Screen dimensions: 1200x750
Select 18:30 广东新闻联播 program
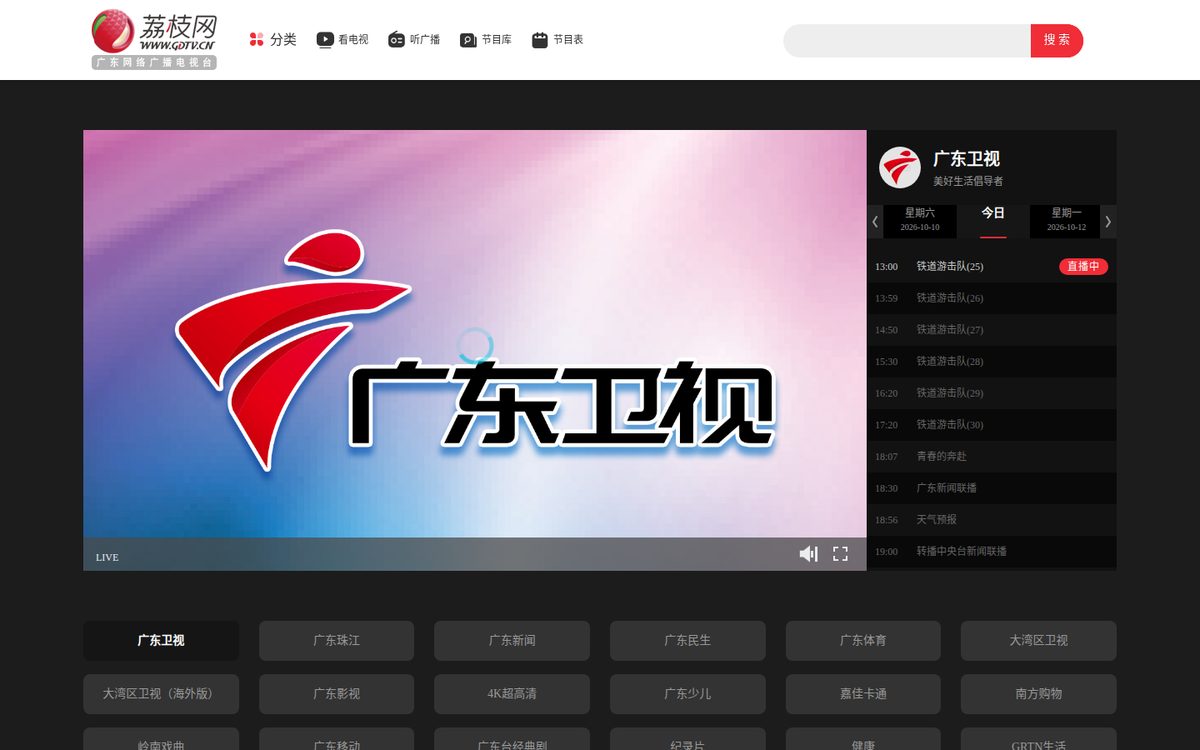tap(992, 488)
